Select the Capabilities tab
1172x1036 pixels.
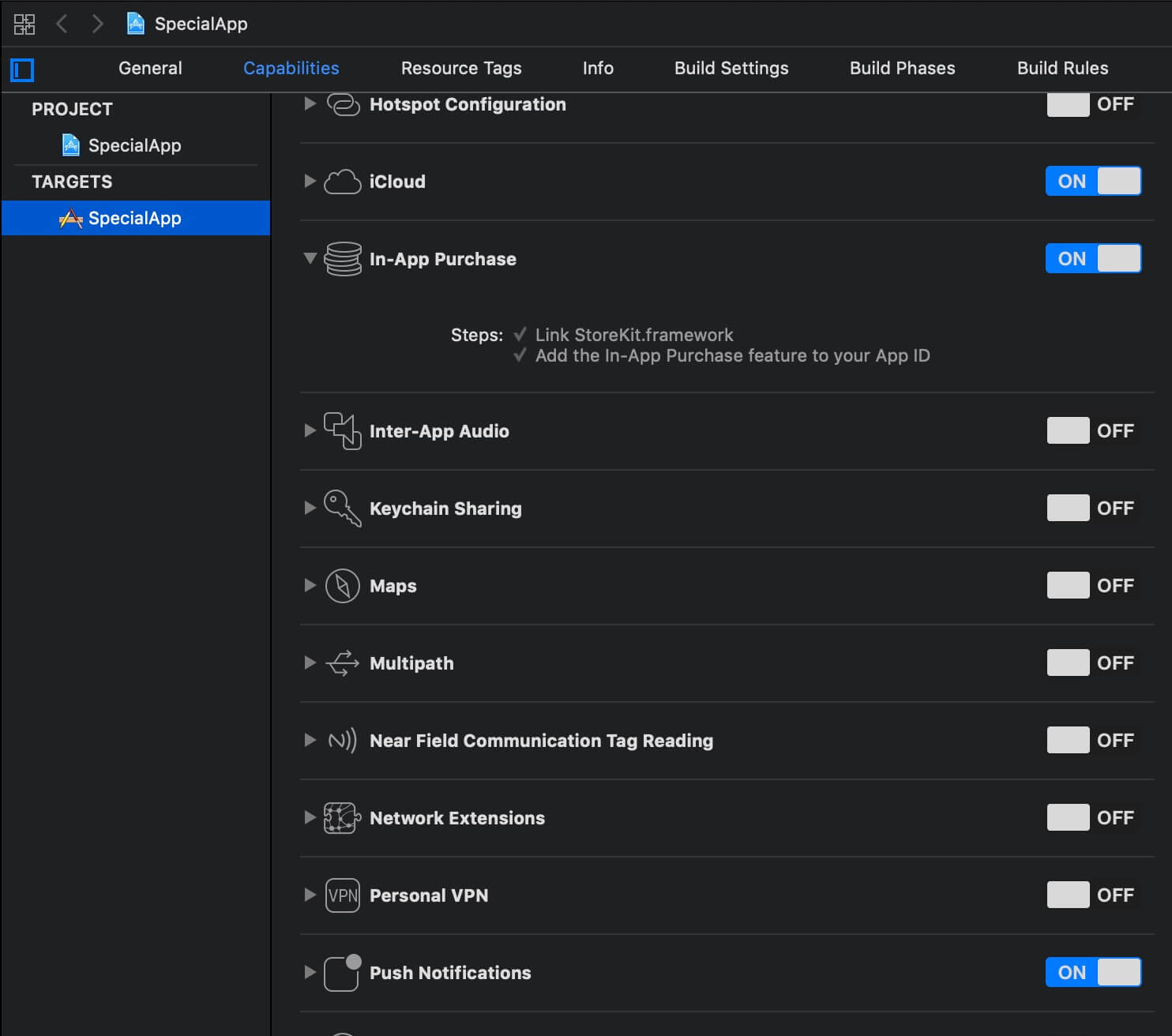(291, 69)
